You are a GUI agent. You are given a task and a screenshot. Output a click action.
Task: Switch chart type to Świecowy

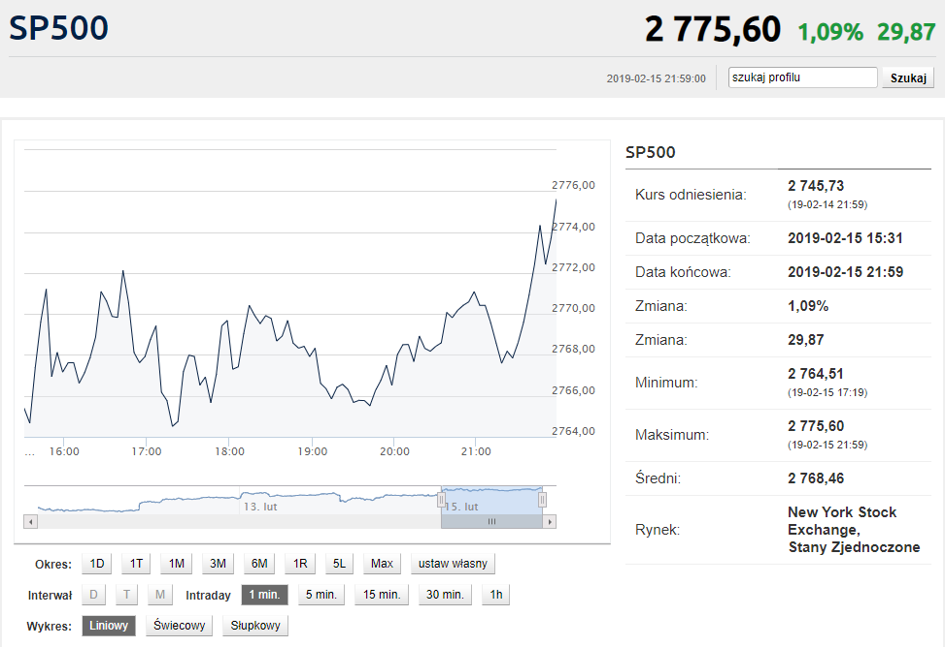[179, 626]
